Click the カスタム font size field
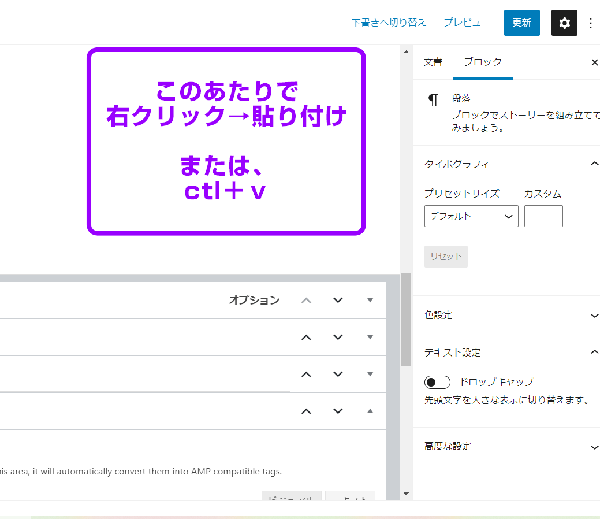This screenshot has width=600, height=519. pyautogui.click(x=543, y=216)
